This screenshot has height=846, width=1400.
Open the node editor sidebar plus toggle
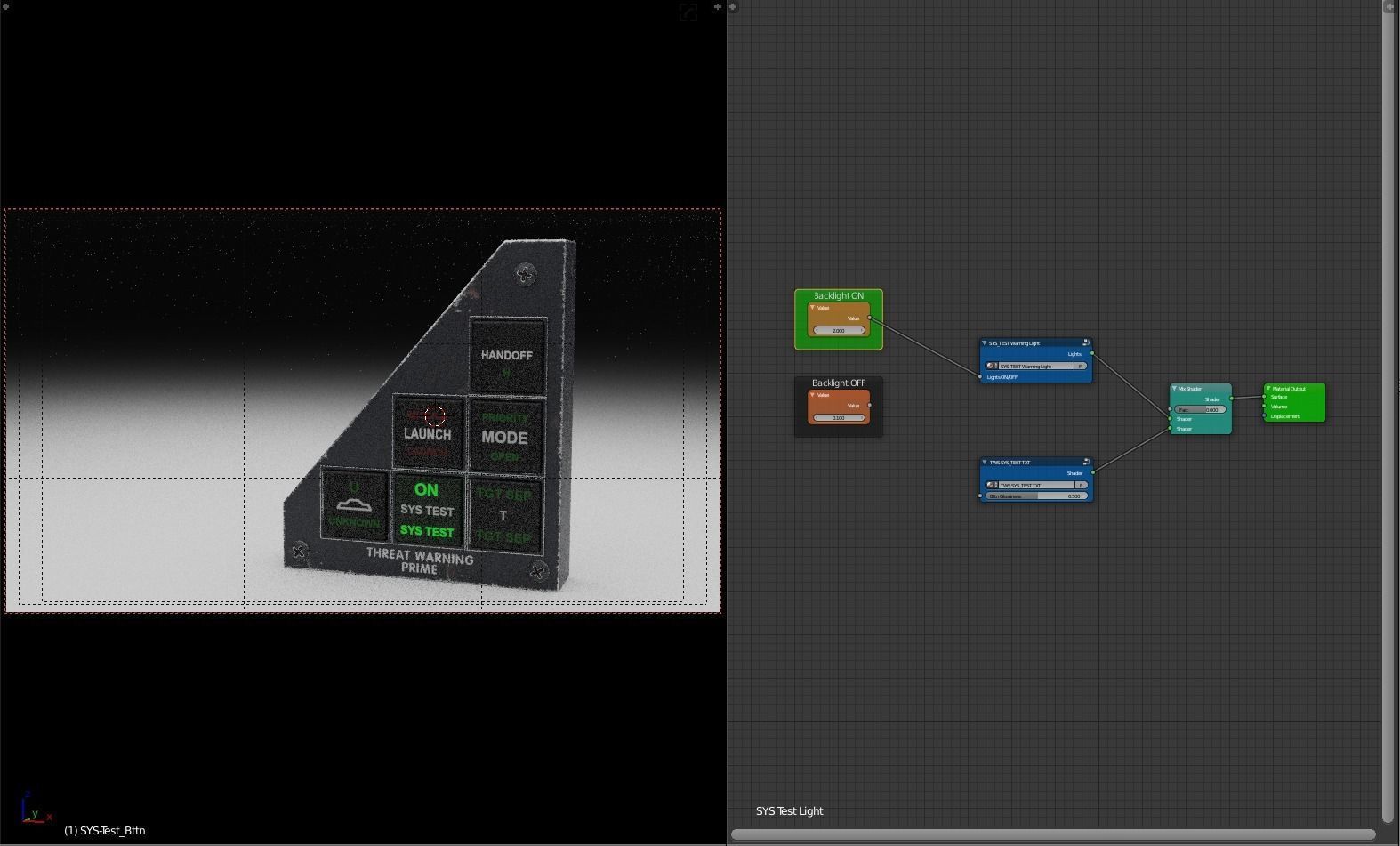[1390, 7]
